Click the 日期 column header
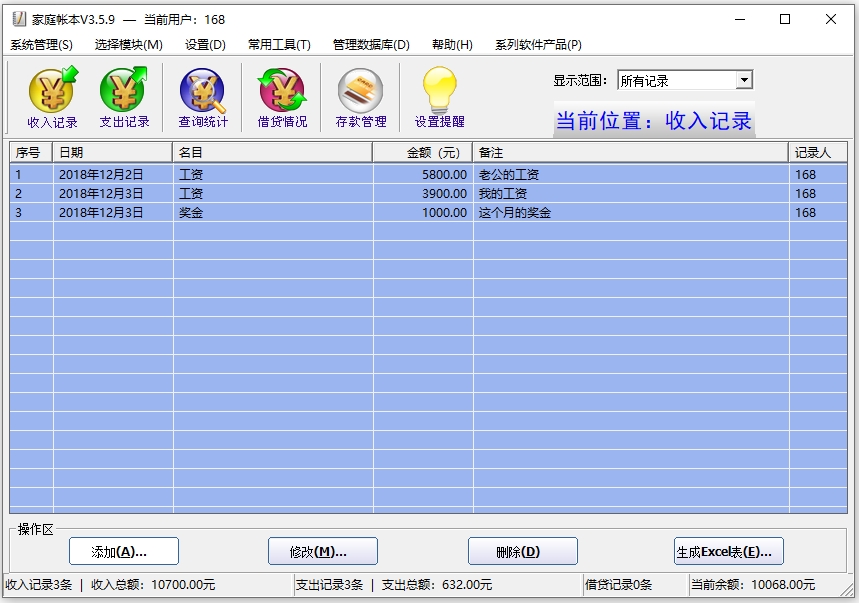This screenshot has width=859, height=603. tap(112, 152)
